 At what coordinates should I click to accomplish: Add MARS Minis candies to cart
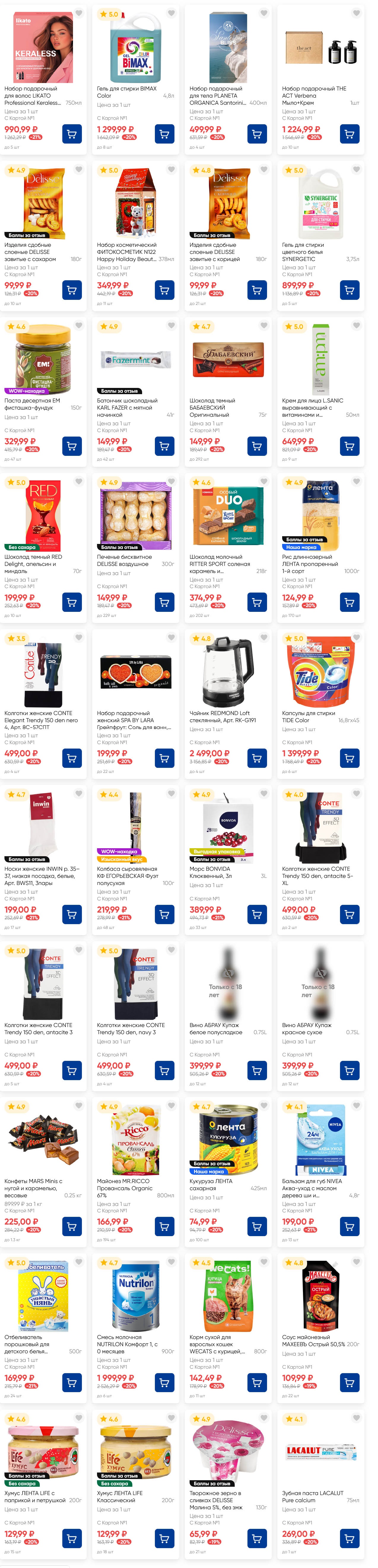point(72,1226)
